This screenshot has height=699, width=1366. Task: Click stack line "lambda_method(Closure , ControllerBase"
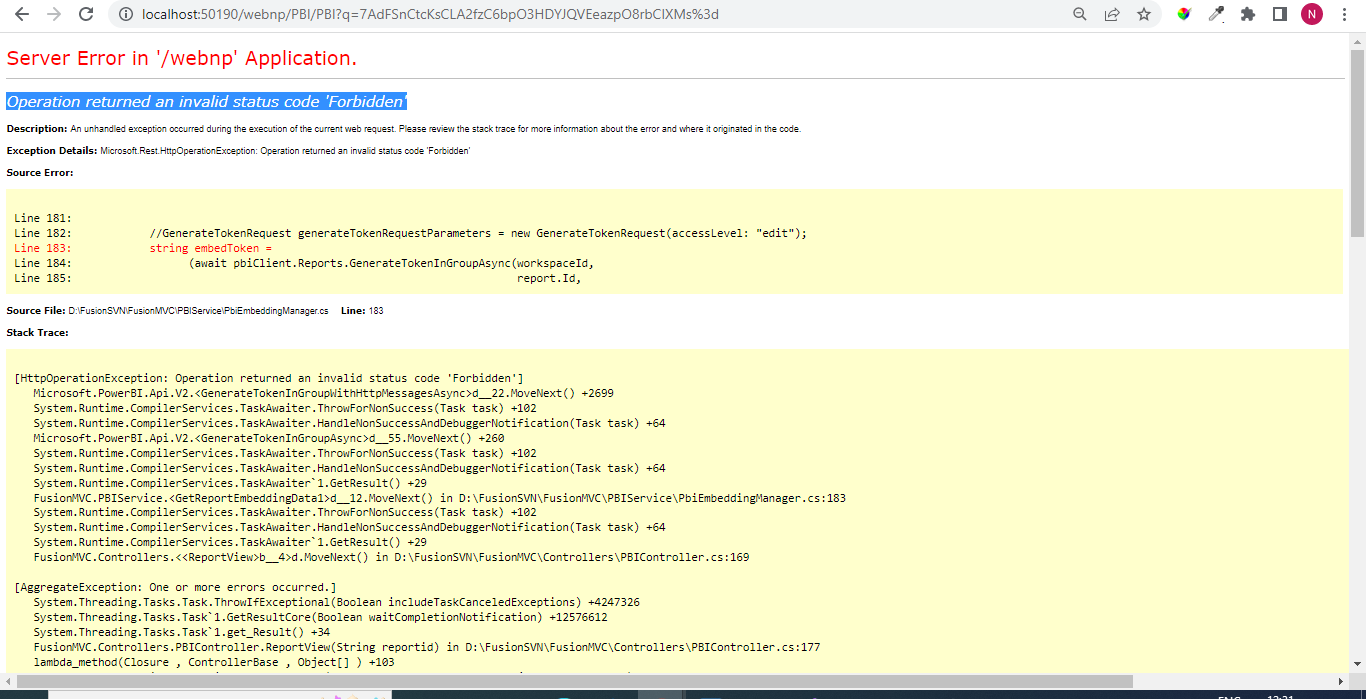pyautogui.click(x=214, y=662)
